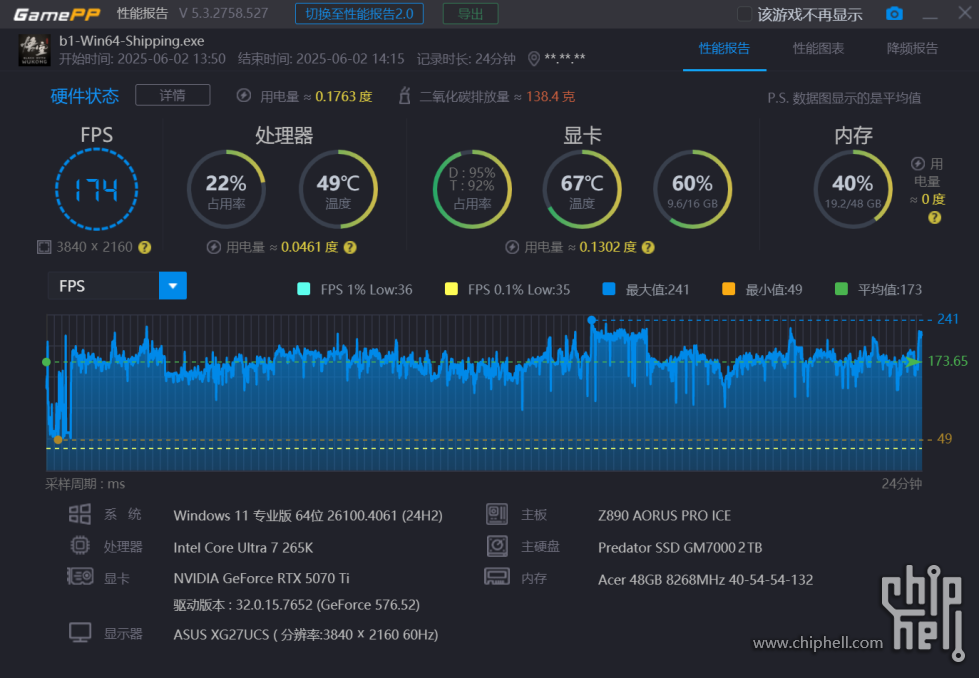Click the cyan FPS 1% Low legend swatch
Screen dimensions: 979x678
click(304, 289)
